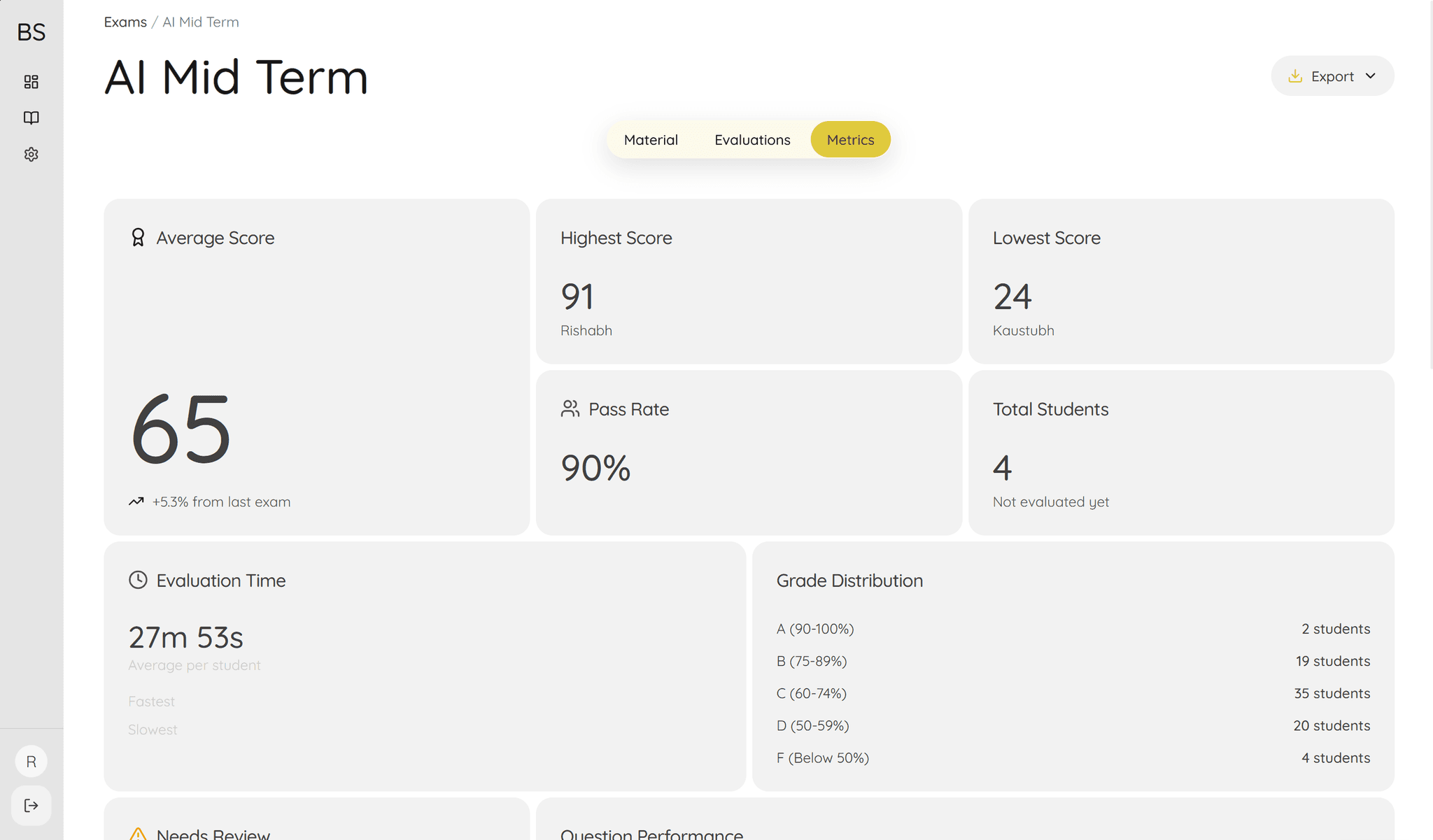This screenshot has height=840, width=1433.
Task: Click the Export chevron arrow
Action: point(1369,76)
